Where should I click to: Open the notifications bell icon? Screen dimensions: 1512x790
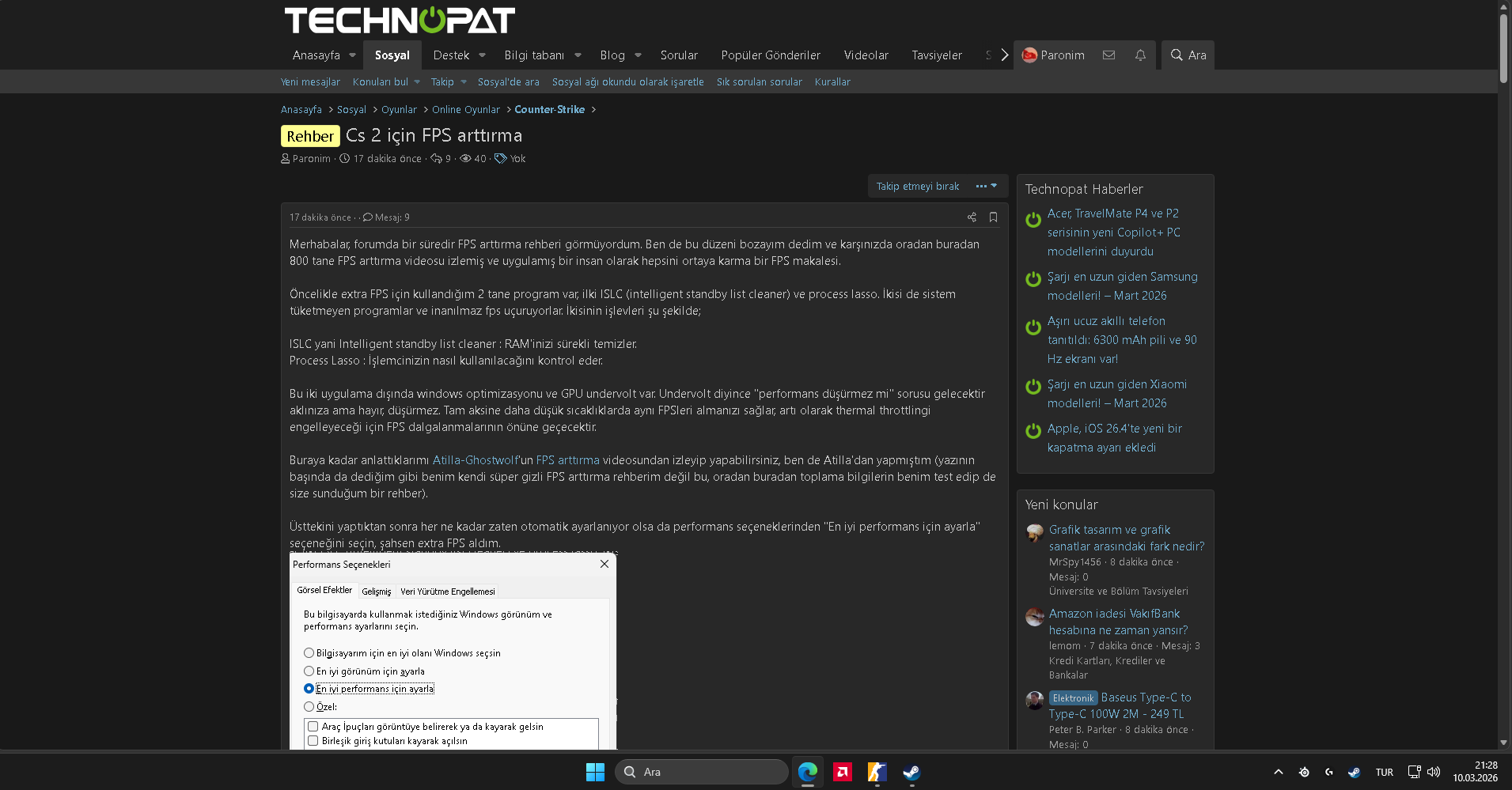[x=1140, y=55]
